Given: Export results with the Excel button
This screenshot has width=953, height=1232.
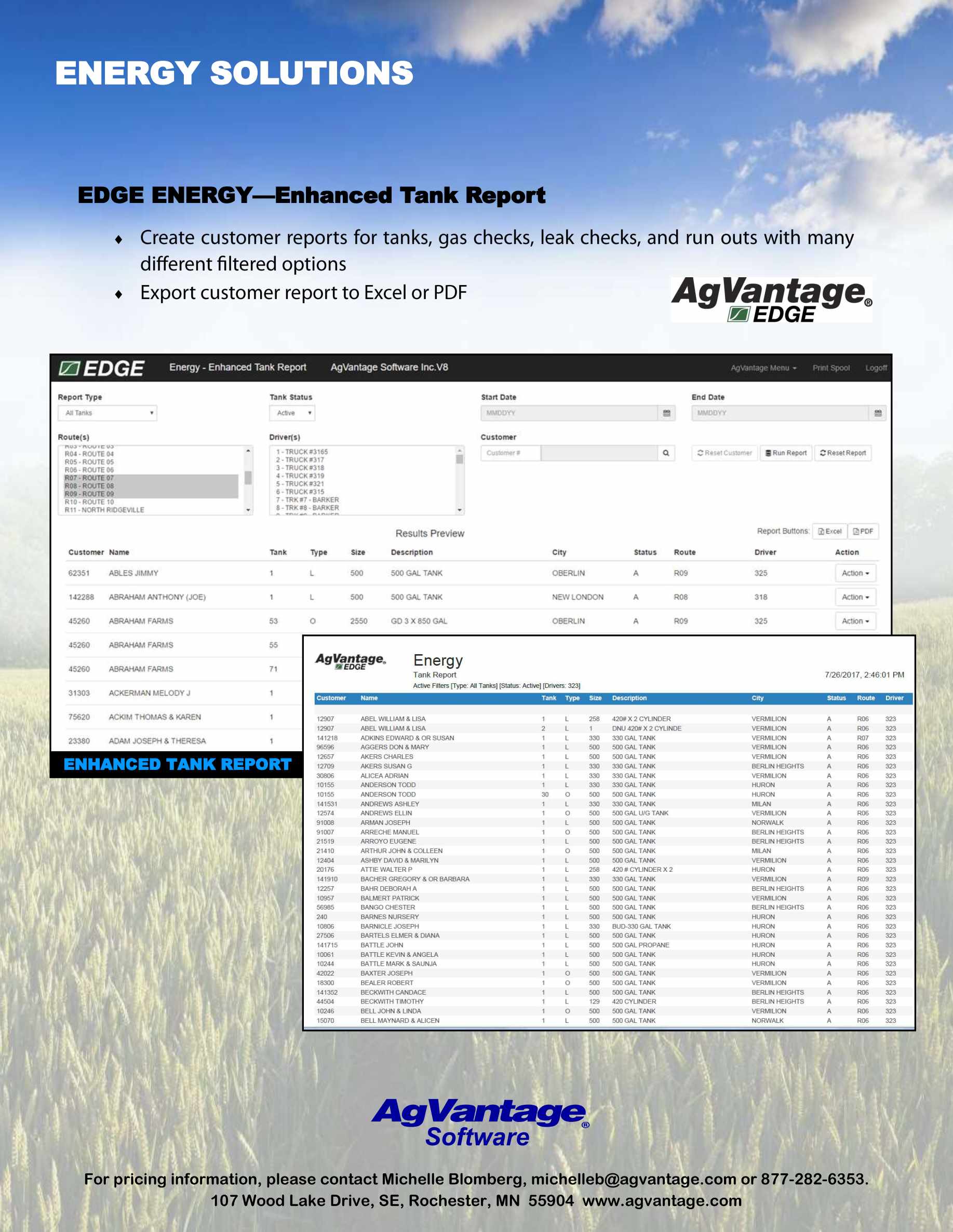Looking at the screenshot, I should [830, 532].
